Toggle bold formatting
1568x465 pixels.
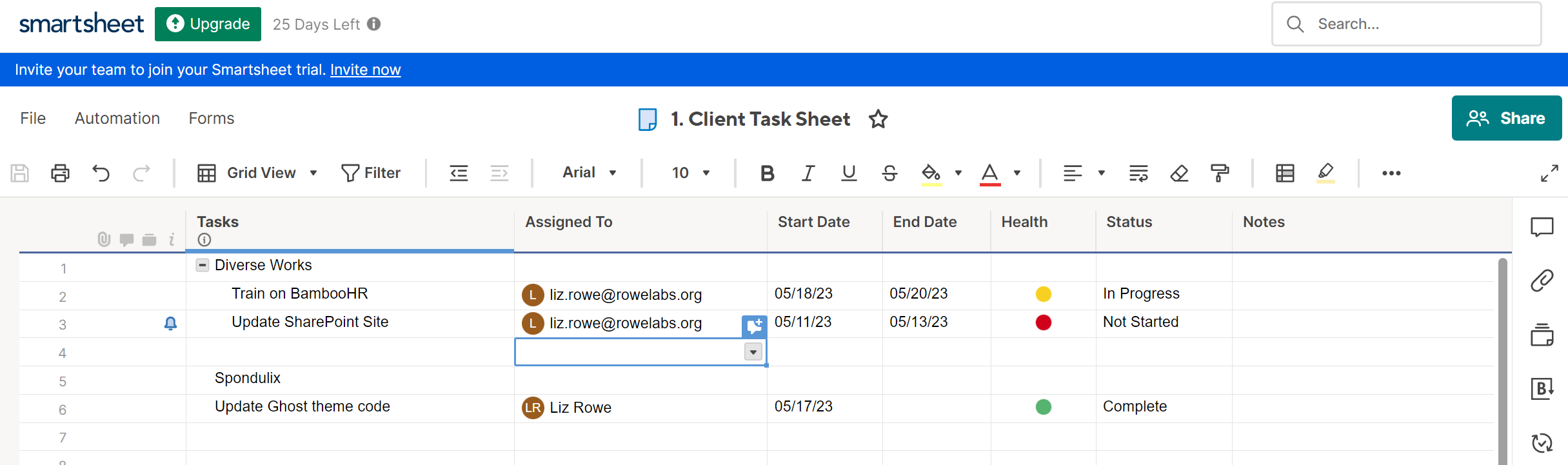[767, 173]
